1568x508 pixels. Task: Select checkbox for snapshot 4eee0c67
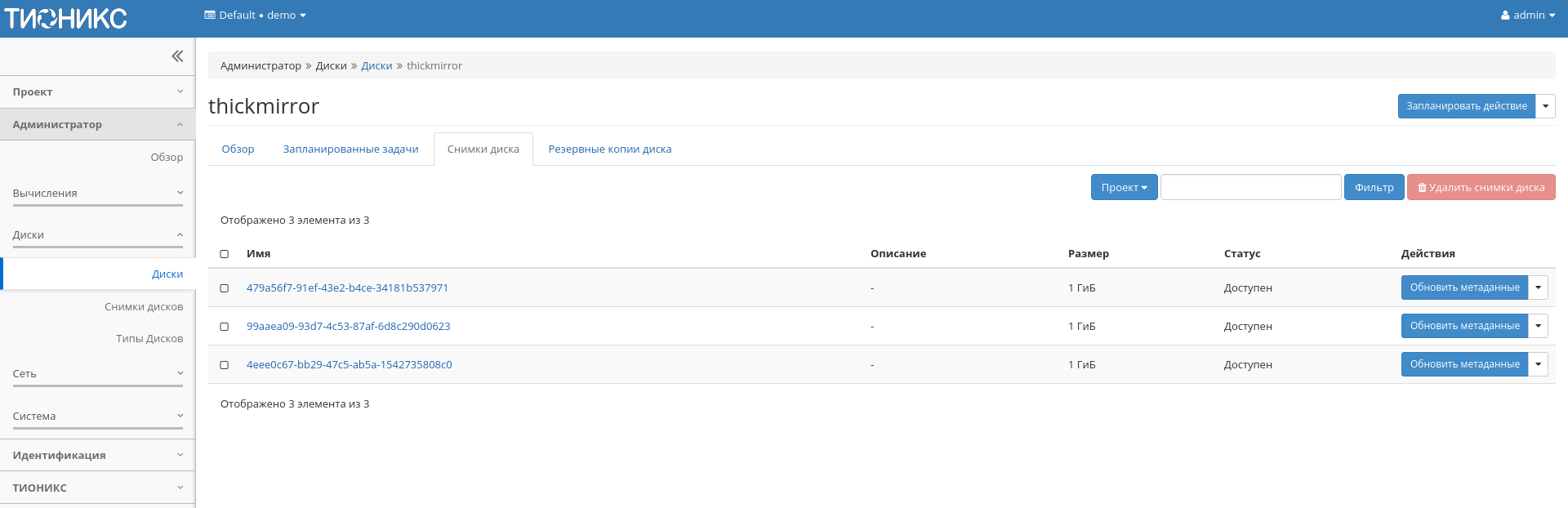[225, 365]
